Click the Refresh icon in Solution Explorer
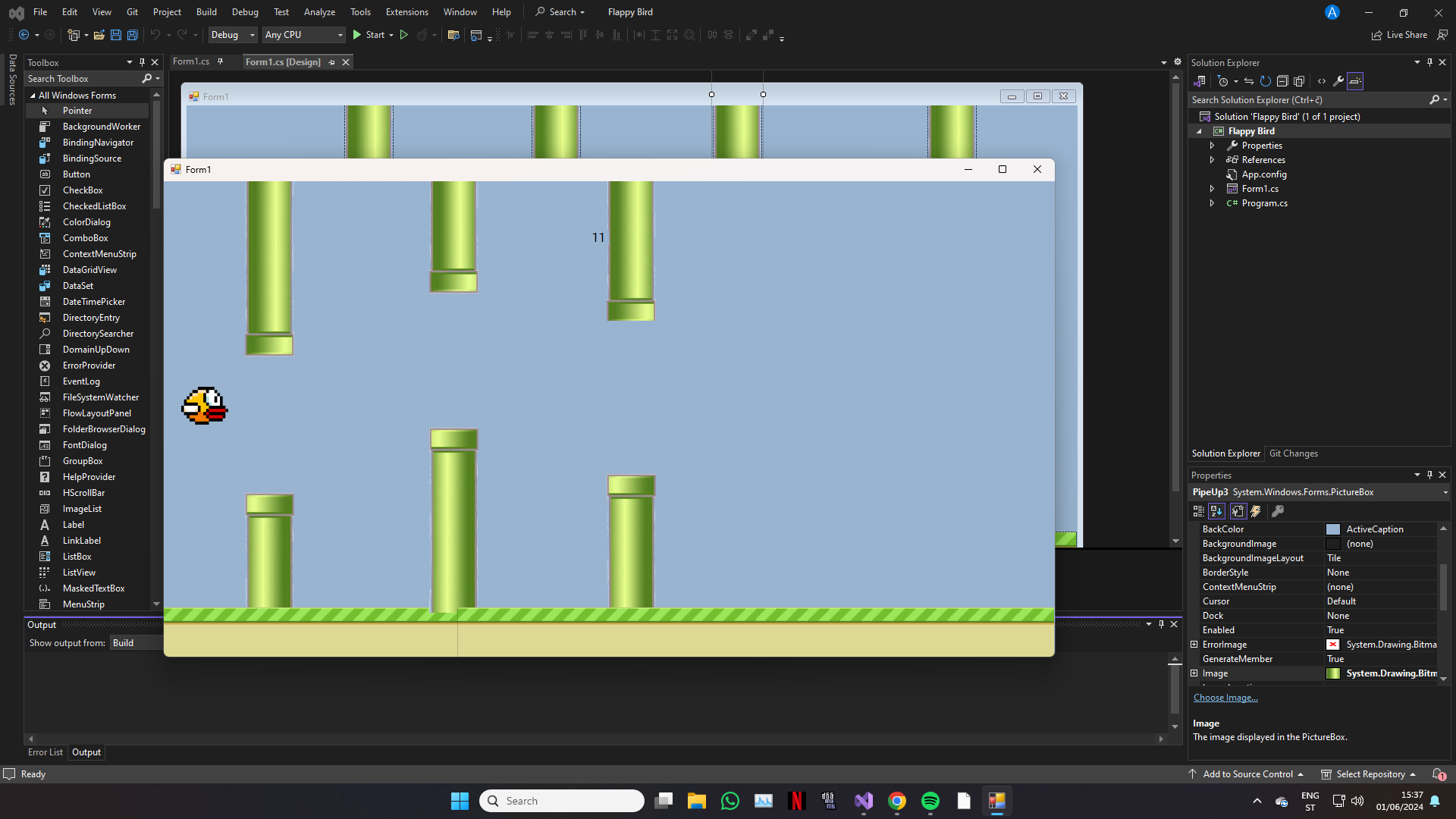Viewport: 1456px width, 819px height. pos(1265,81)
